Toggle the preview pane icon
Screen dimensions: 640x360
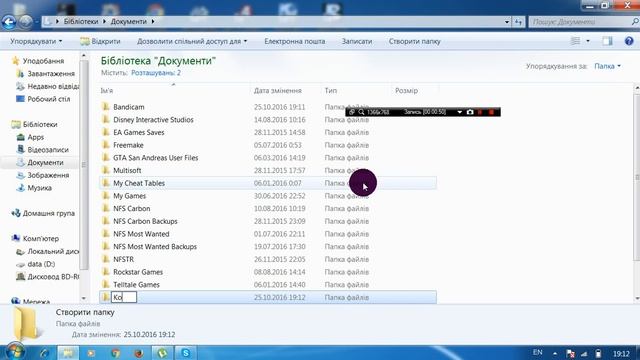607,41
